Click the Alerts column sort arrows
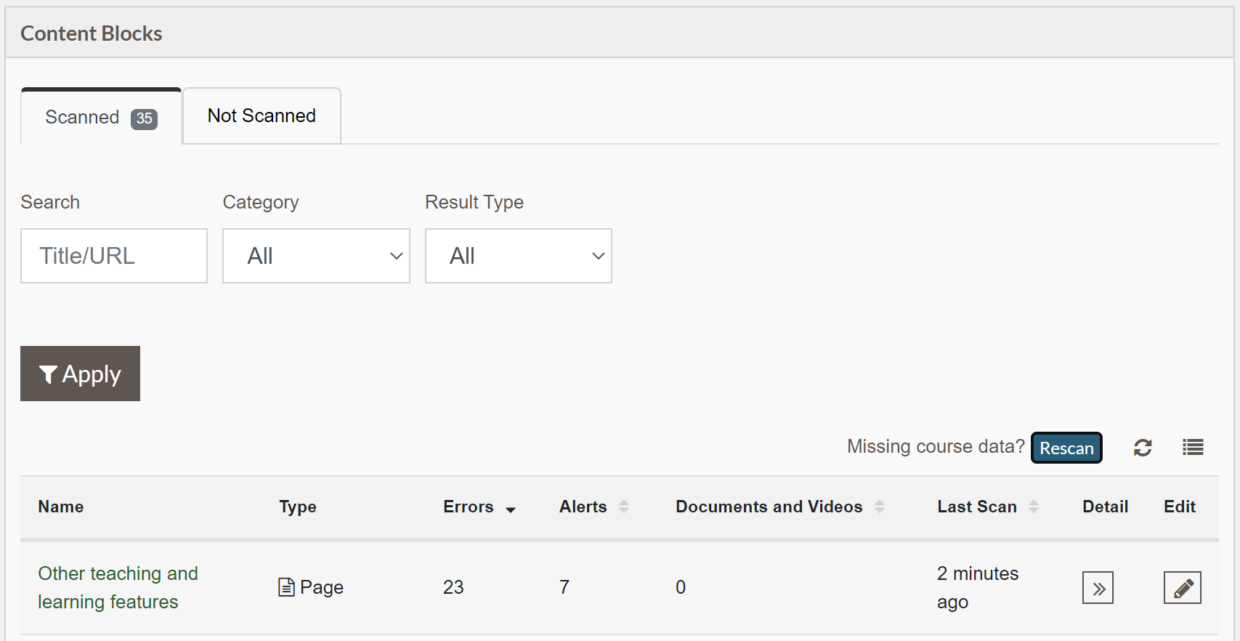The height and width of the screenshot is (641, 1240). tap(622, 507)
